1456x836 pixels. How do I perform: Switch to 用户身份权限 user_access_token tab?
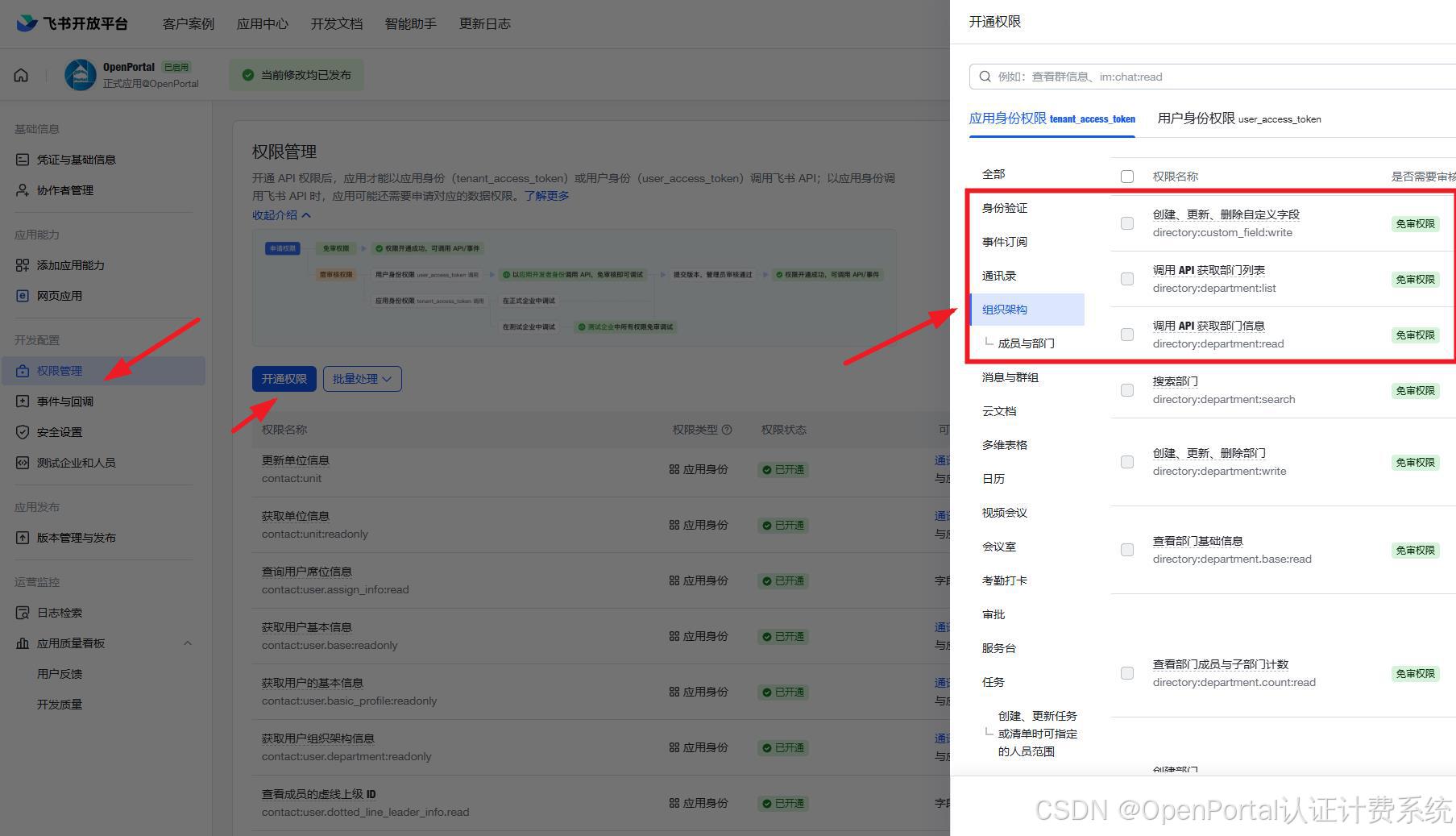click(1239, 119)
